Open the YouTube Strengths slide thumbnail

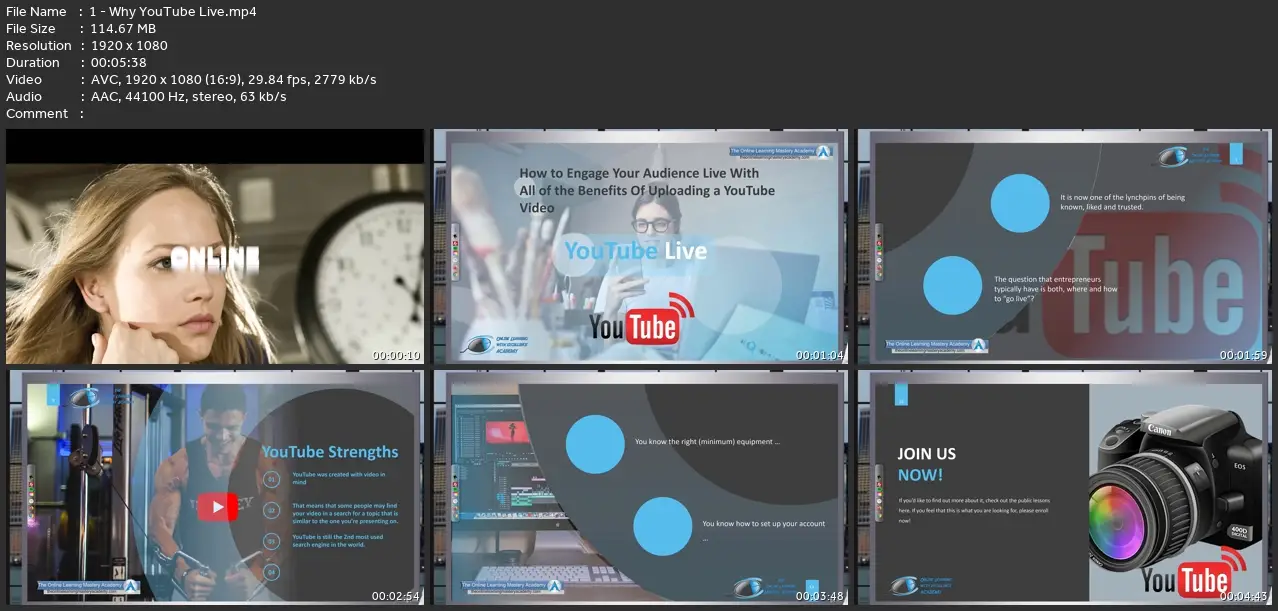tap(215, 488)
